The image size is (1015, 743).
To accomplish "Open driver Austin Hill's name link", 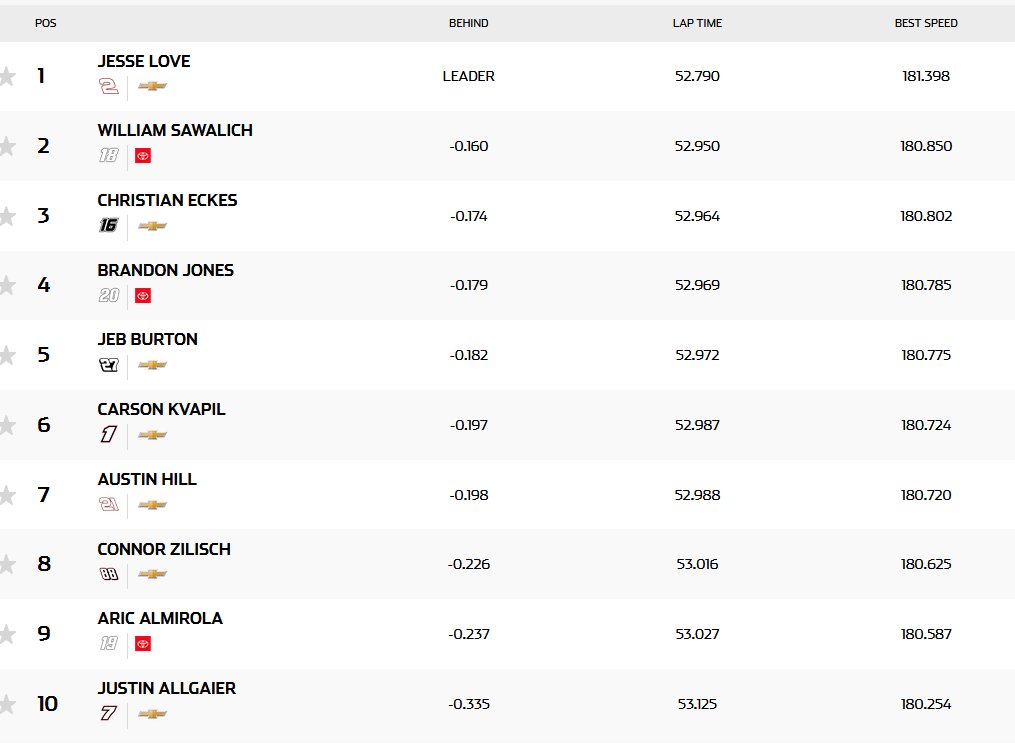I will point(147,479).
